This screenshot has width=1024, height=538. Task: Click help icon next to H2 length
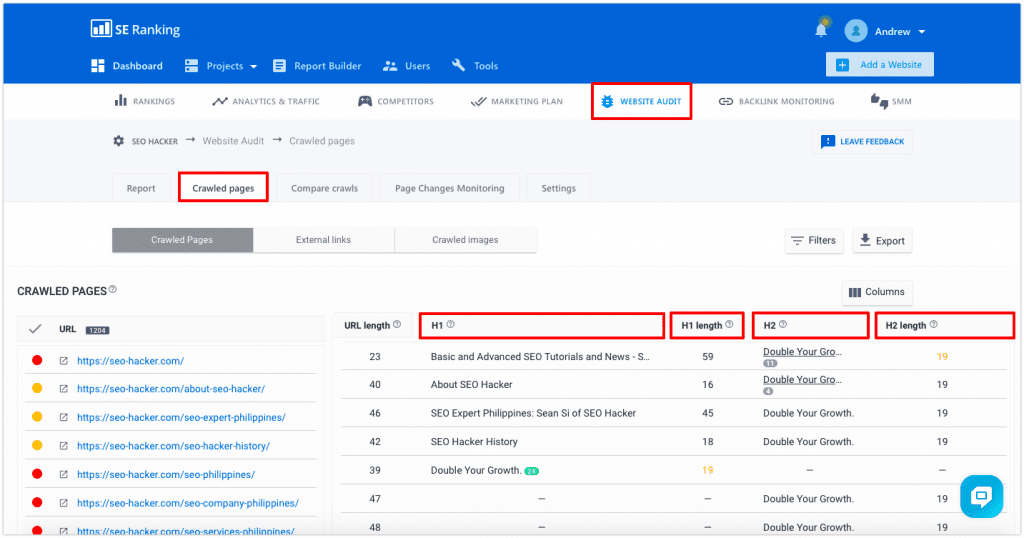[x=934, y=324]
